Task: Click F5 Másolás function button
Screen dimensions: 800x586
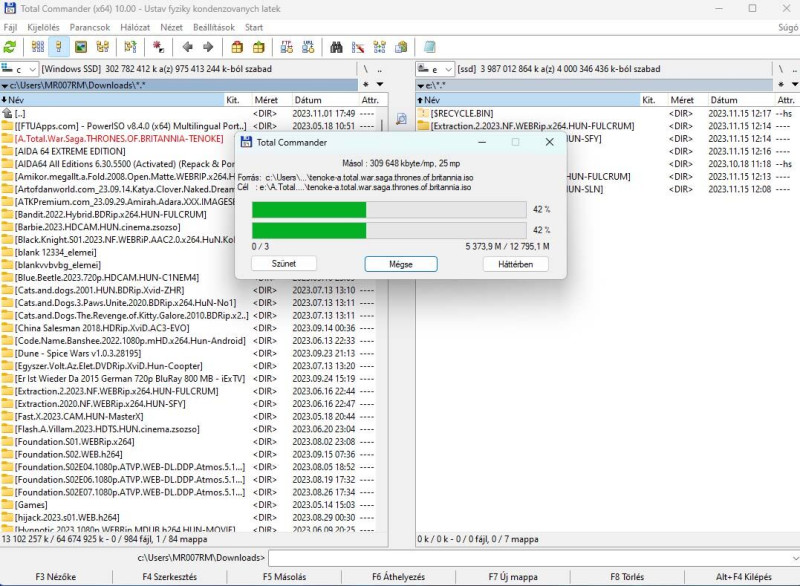Action: (x=284, y=577)
